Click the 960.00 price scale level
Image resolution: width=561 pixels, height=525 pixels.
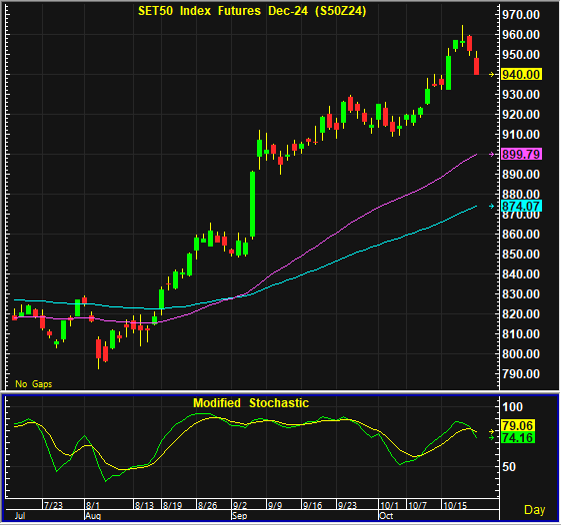pyautogui.click(x=521, y=35)
